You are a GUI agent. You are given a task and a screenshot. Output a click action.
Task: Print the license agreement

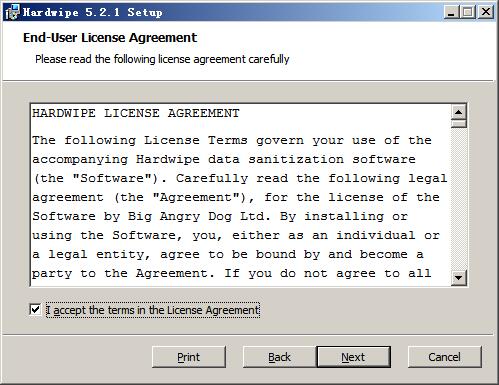(189, 357)
